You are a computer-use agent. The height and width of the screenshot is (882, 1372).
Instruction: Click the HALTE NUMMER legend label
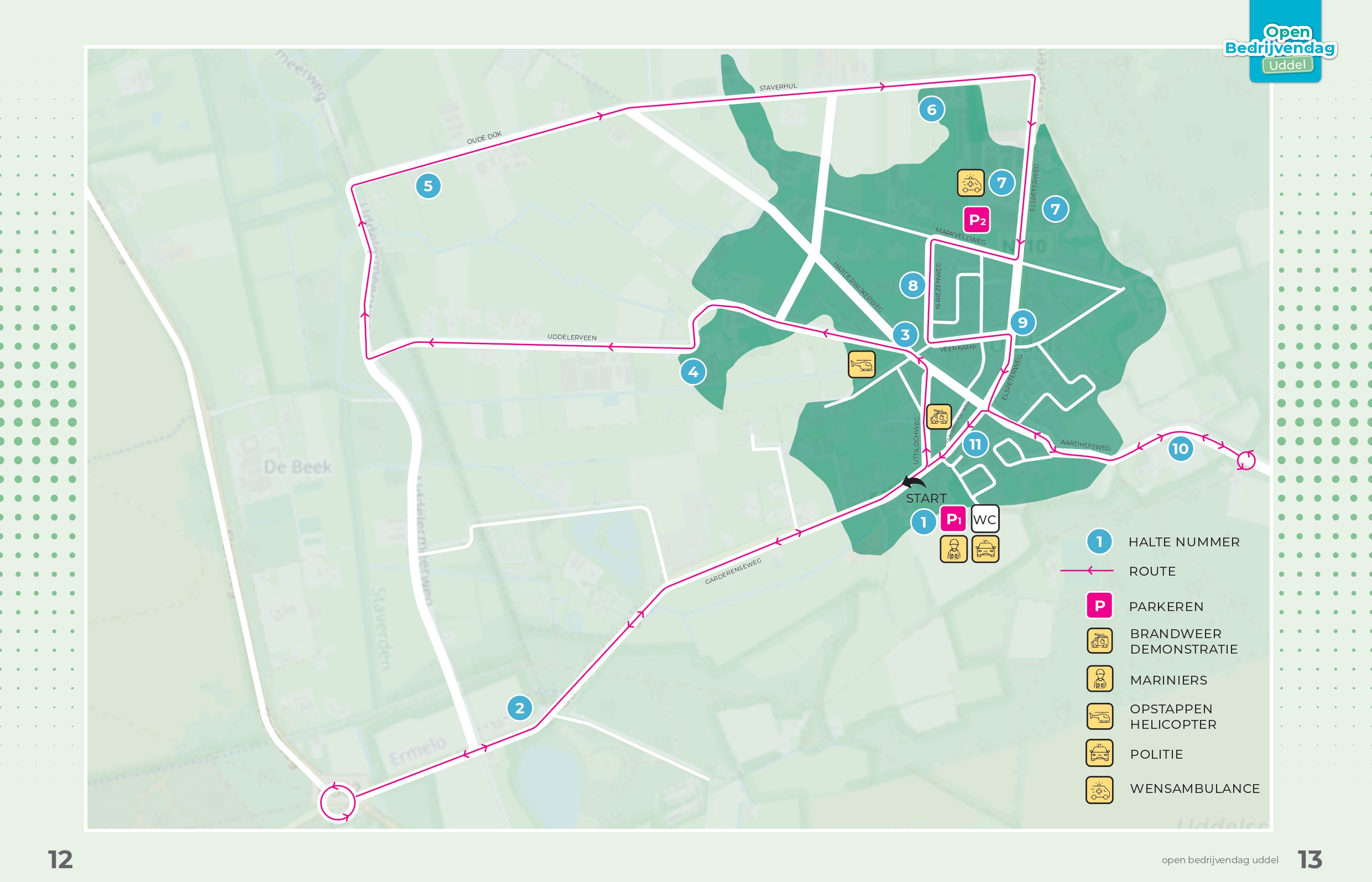click(x=1183, y=542)
